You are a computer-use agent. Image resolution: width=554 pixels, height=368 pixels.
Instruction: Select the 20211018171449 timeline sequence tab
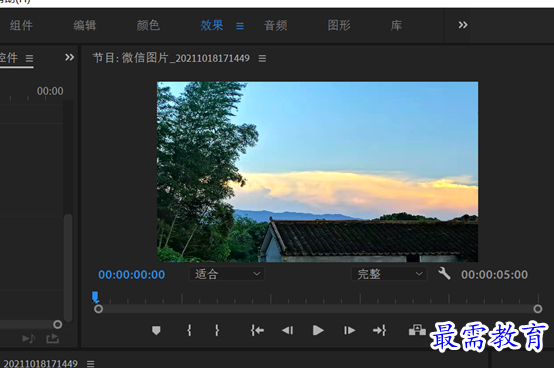tap(40, 363)
